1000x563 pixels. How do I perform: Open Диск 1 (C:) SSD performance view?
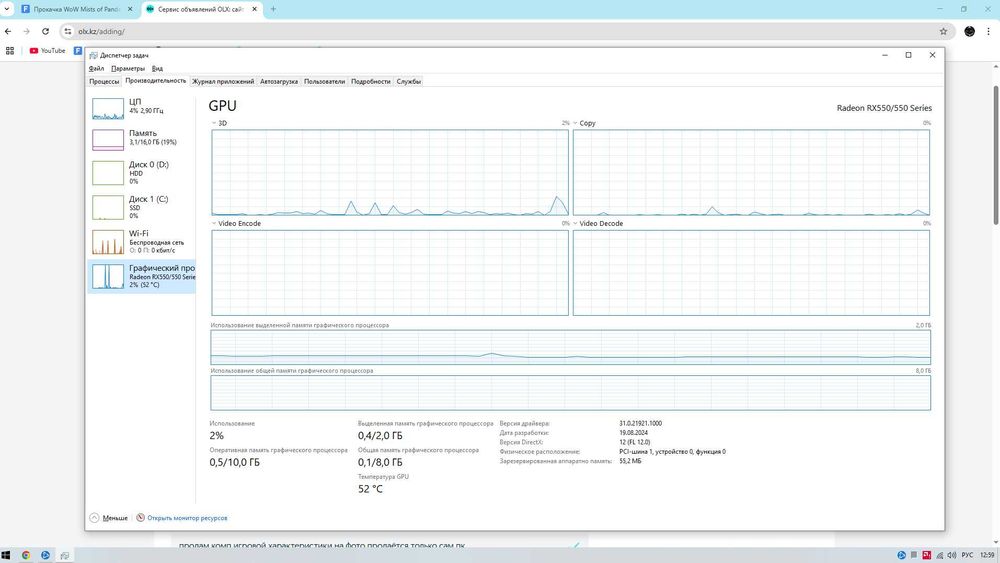(x=141, y=207)
